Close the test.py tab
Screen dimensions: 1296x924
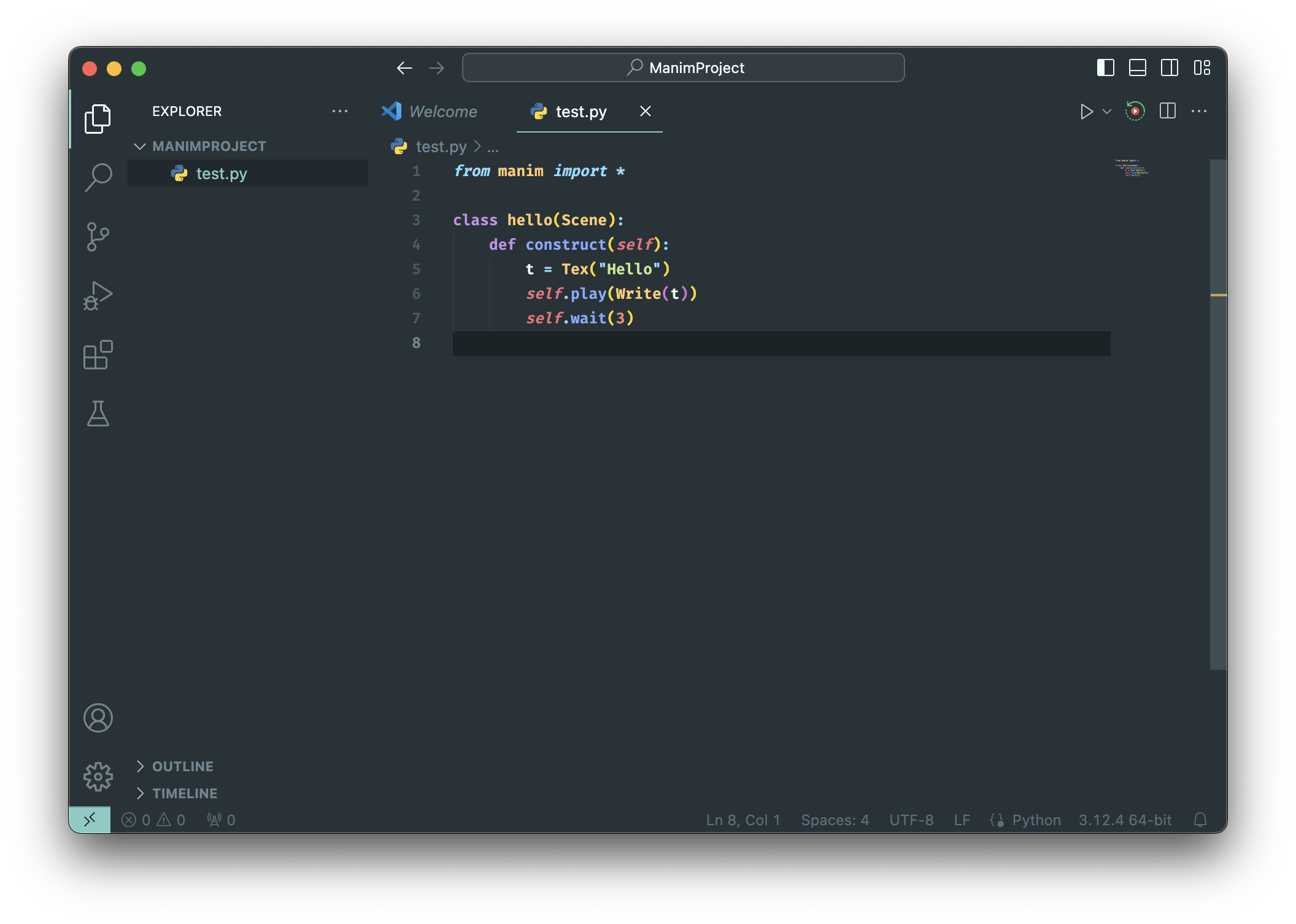click(x=646, y=111)
